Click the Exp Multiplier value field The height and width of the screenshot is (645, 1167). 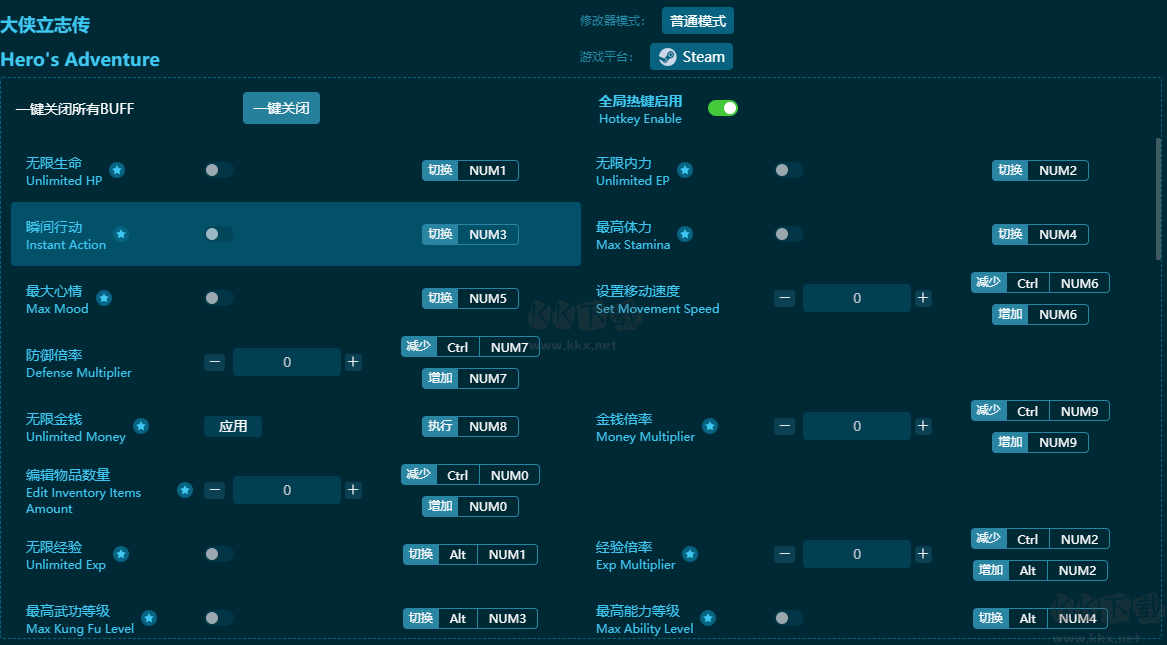pos(857,554)
